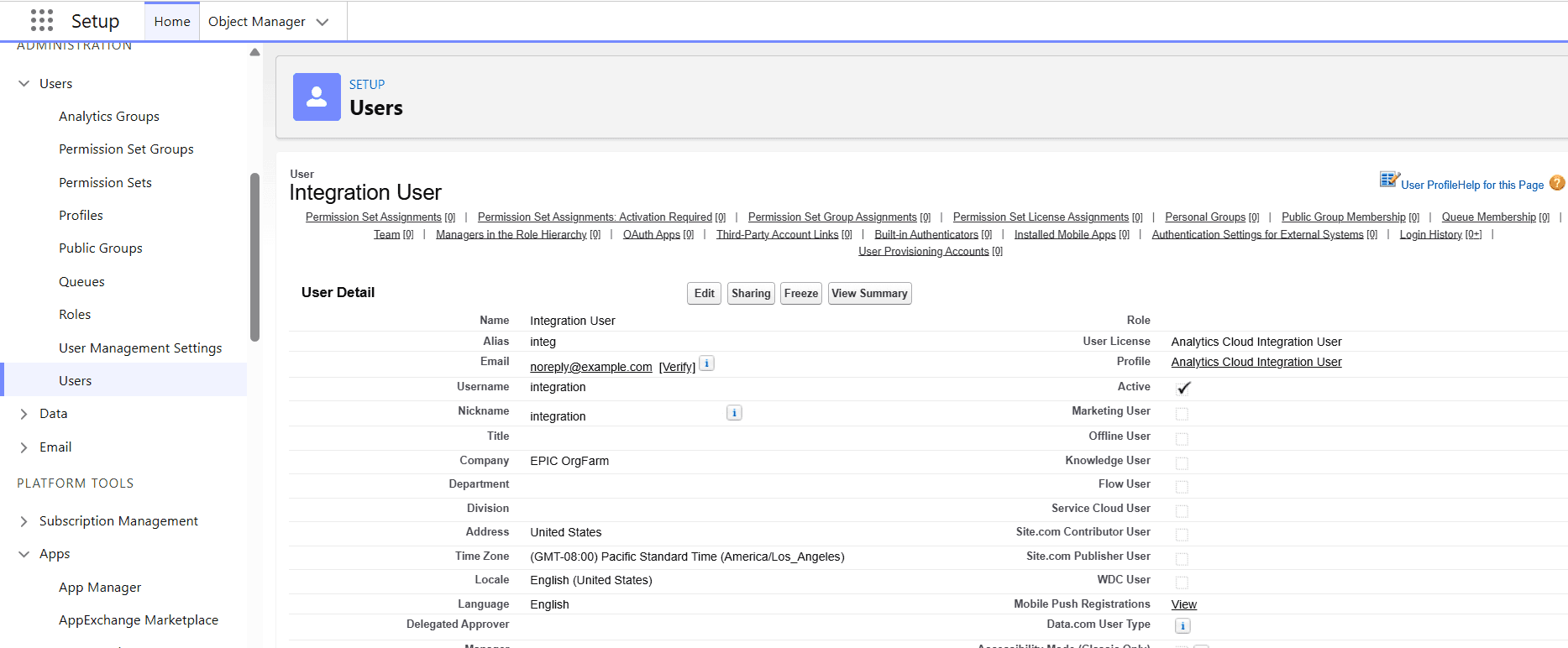The height and width of the screenshot is (648, 1568).
Task: Switch to the Object Manager tab
Action: tap(256, 21)
